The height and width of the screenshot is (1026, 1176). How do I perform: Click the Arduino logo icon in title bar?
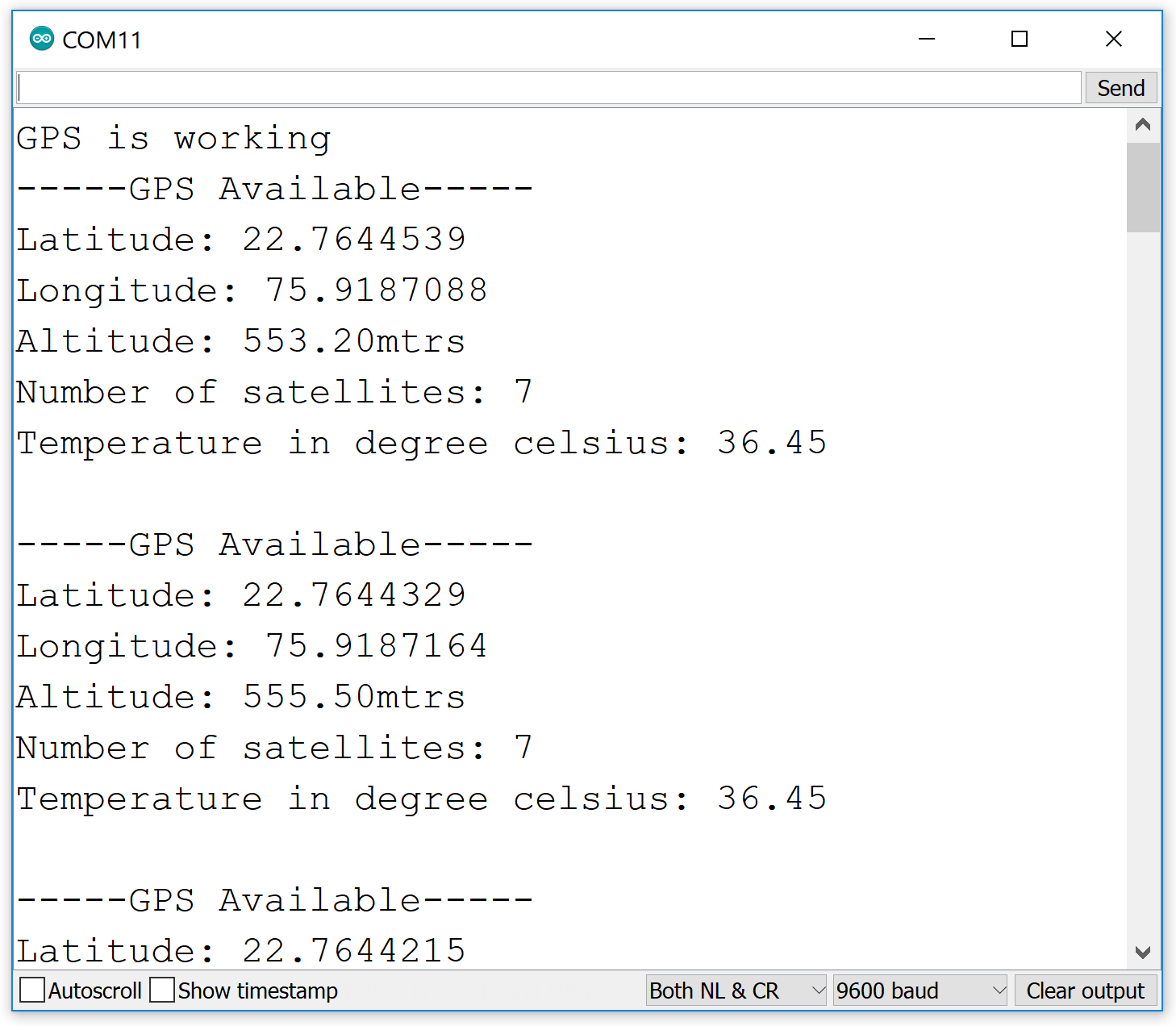41,39
